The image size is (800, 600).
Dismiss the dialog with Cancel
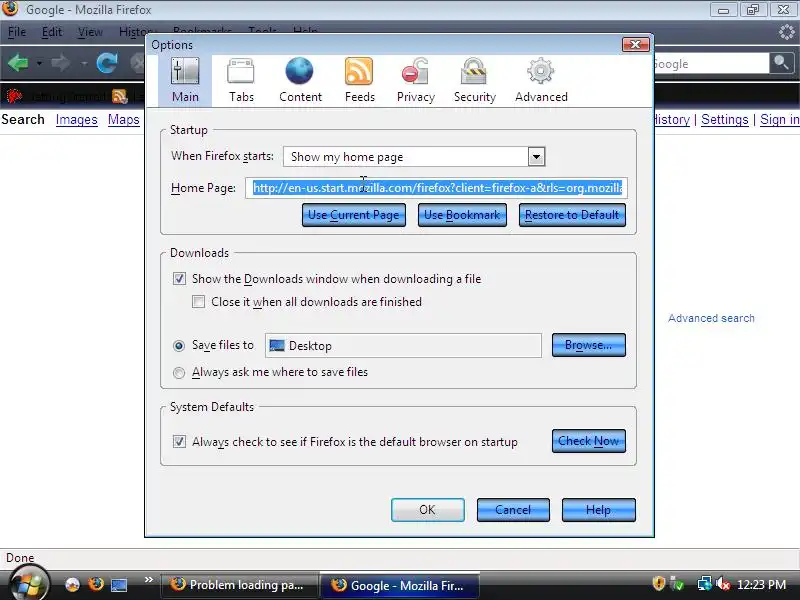(513, 510)
